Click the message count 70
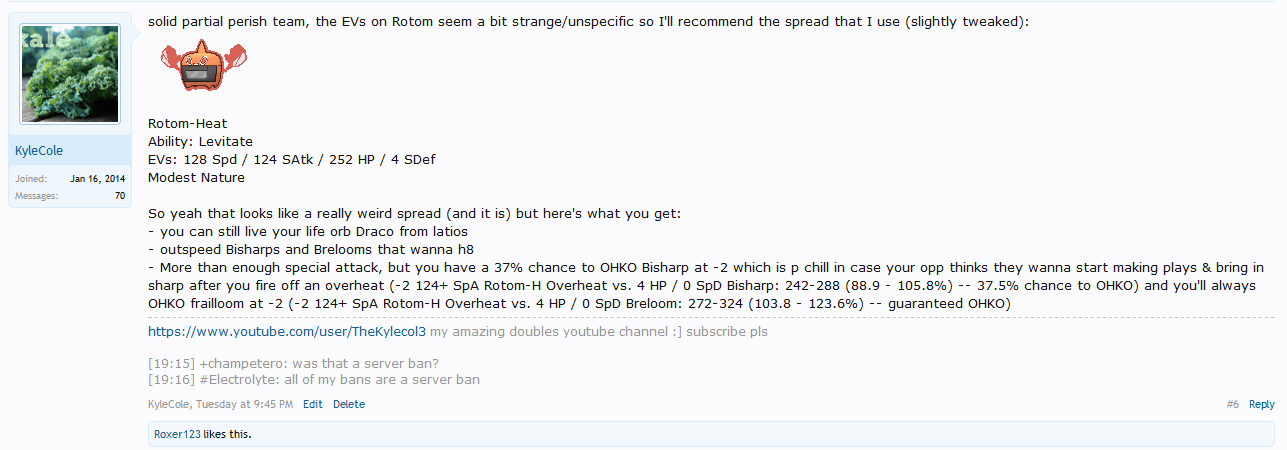 tap(120, 196)
